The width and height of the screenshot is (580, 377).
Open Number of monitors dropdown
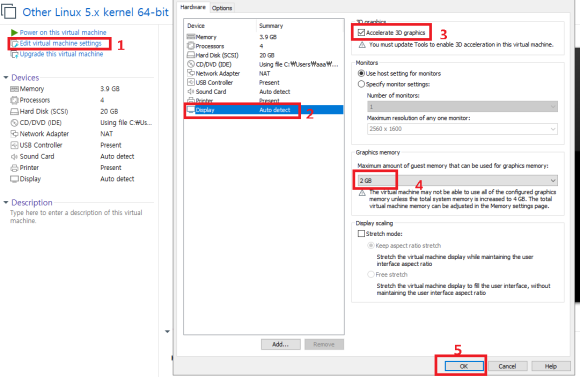click(x=462, y=107)
